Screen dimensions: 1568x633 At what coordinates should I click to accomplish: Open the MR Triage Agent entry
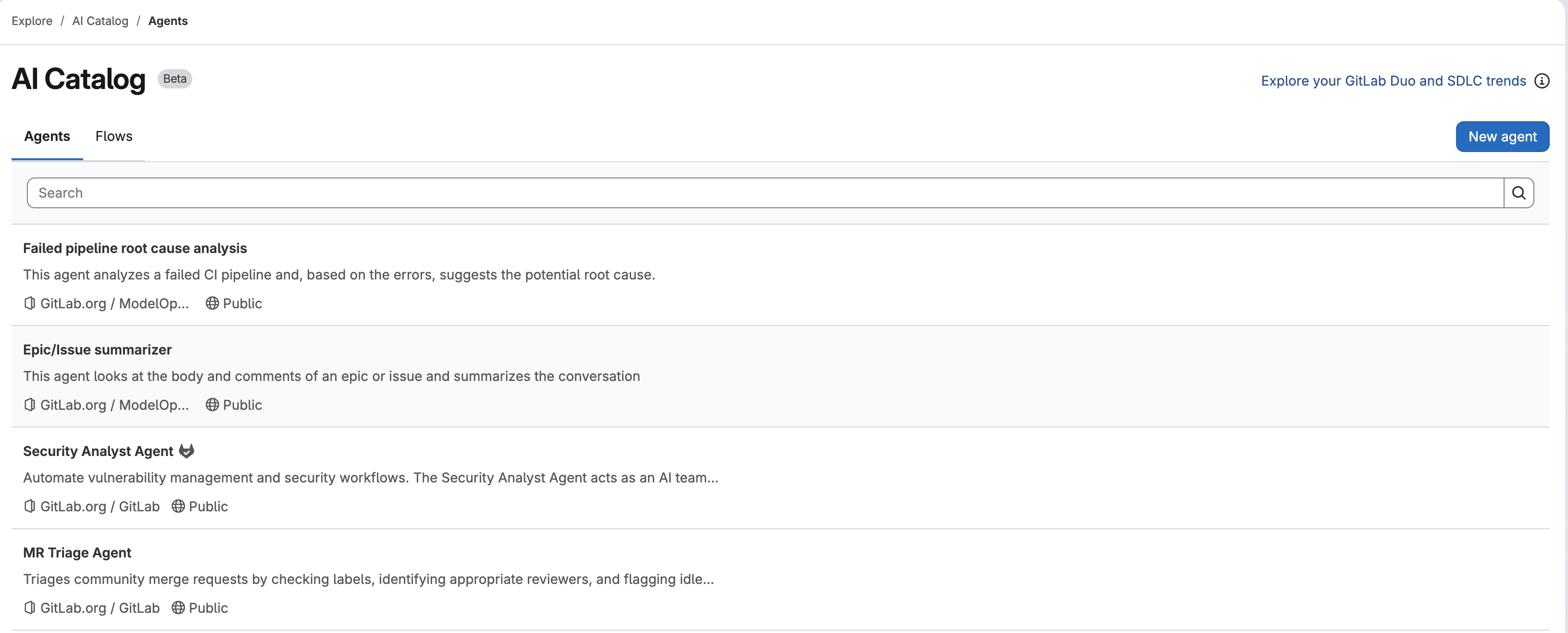point(77,553)
